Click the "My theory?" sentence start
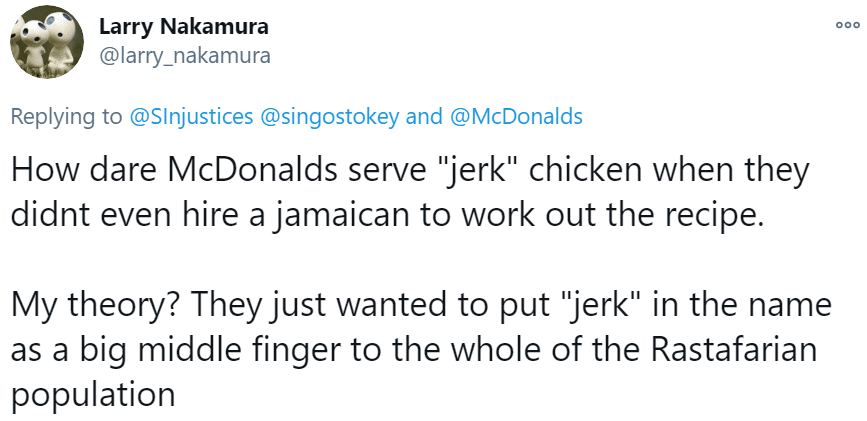This screenshot has height=421, width=867. [x=96, y=305]
